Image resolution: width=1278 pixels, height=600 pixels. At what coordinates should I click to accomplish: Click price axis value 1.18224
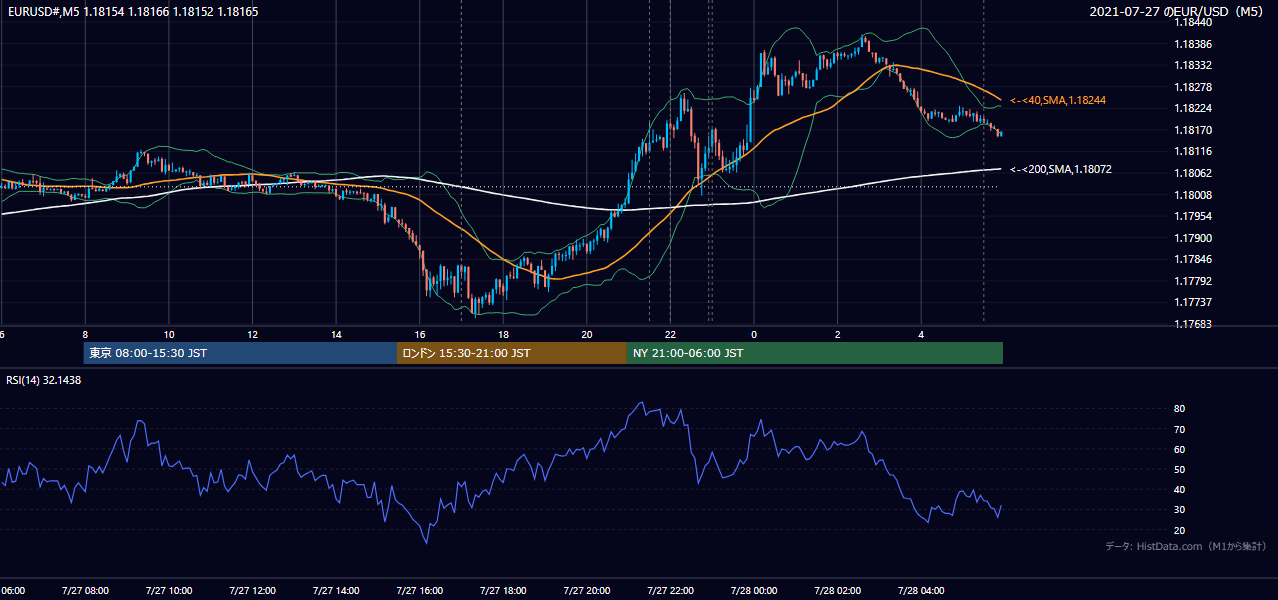[x=1193, y=109]
